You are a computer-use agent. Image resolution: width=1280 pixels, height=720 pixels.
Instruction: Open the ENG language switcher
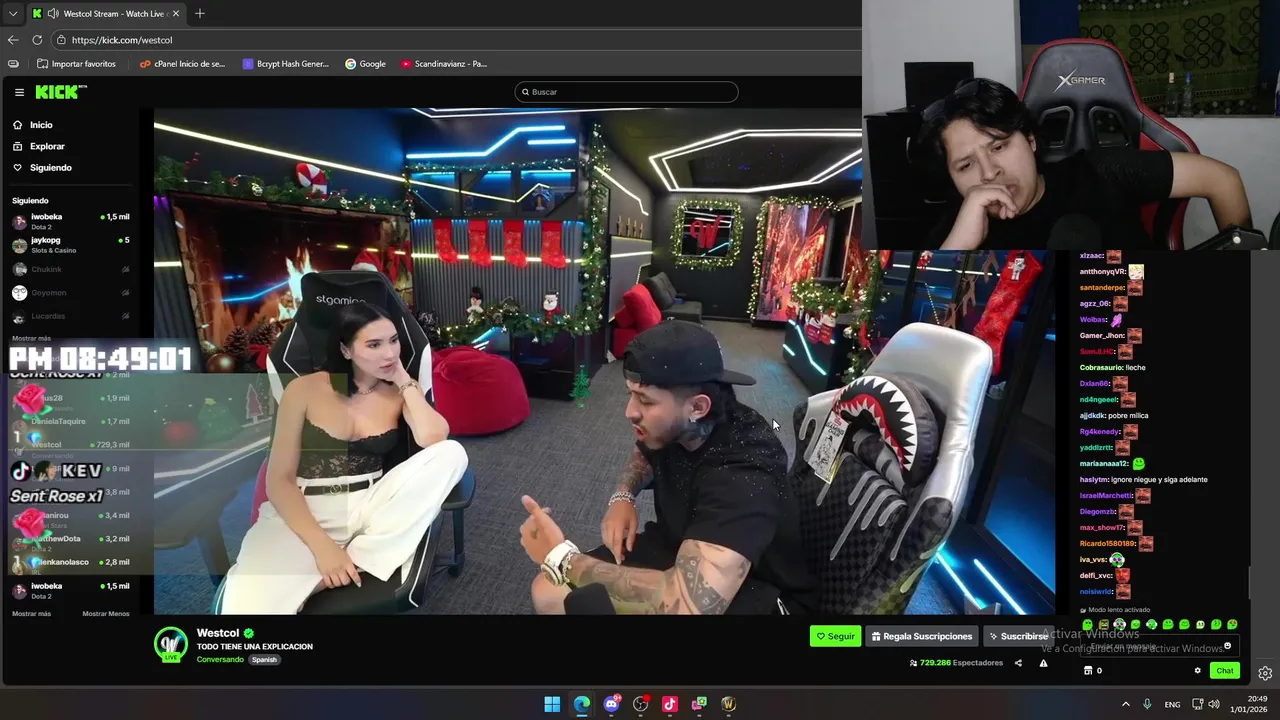coord(1172,704)
